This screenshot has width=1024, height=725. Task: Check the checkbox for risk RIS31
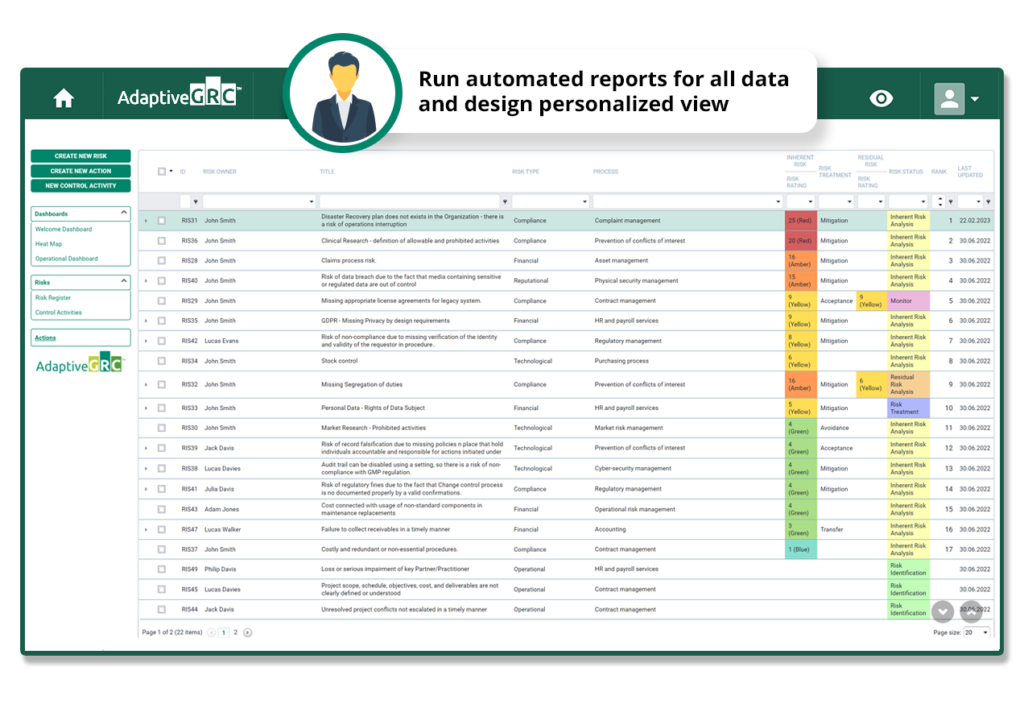(162, 220)
